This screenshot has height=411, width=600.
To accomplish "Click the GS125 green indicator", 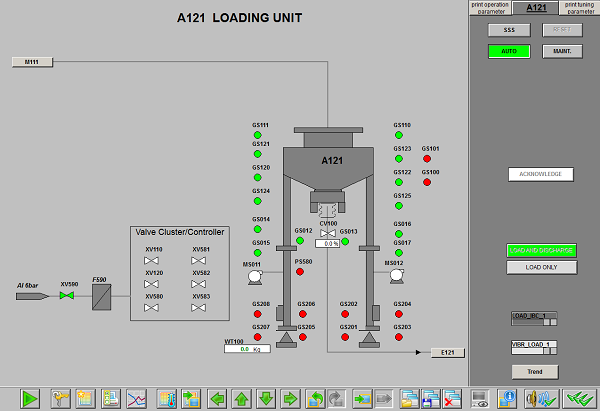I will click(399, 206).
